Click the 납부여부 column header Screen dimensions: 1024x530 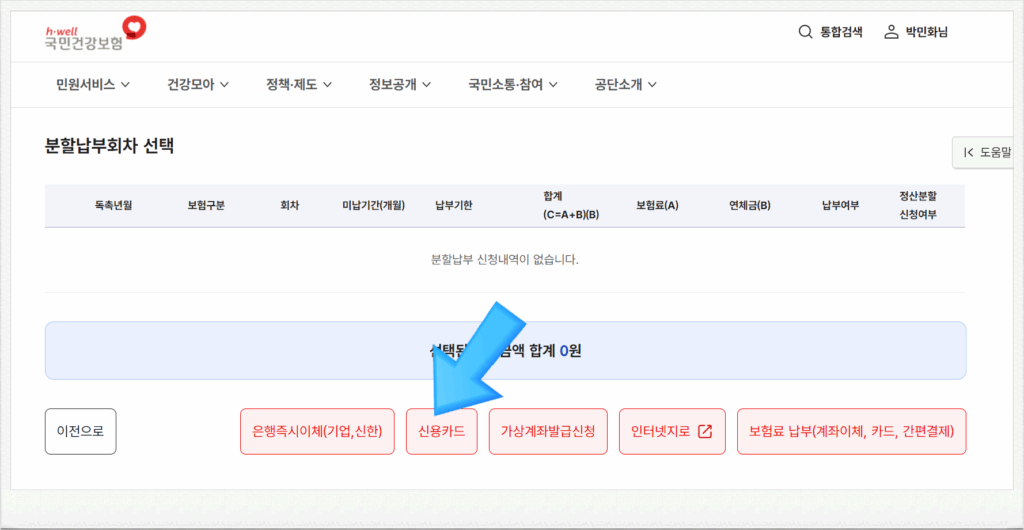(840, 206)
